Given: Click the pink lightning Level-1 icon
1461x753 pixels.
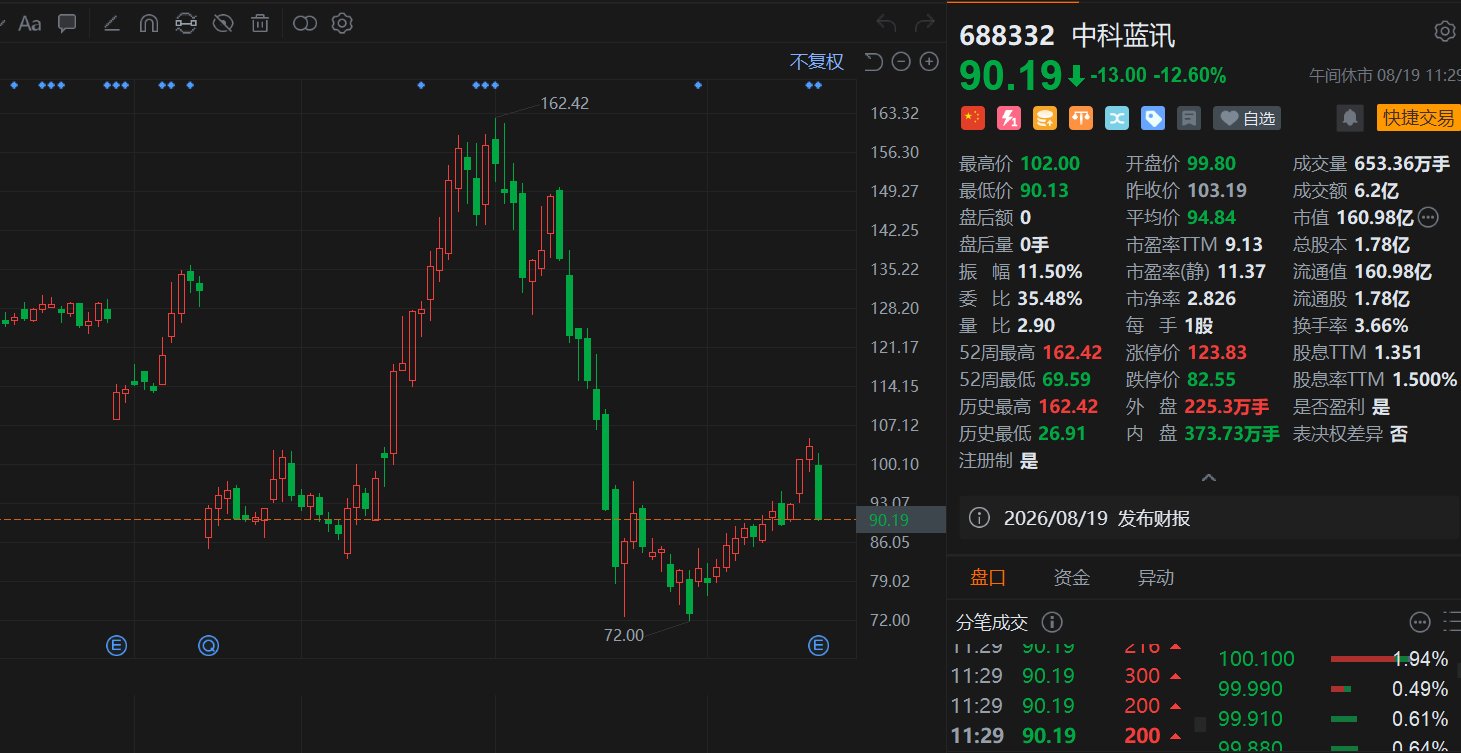Looking at the screenshot, I should (1008, 118).
